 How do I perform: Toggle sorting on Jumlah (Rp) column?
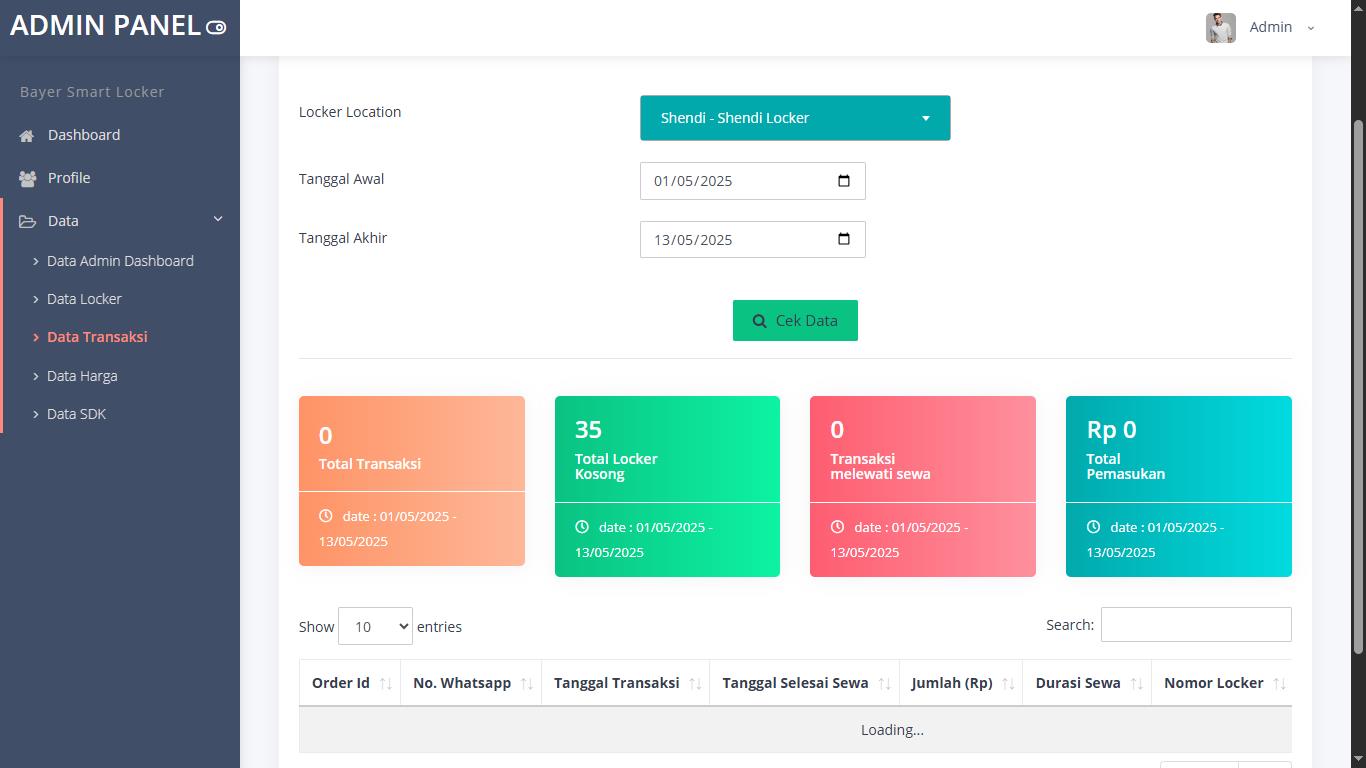(1007, 683)
